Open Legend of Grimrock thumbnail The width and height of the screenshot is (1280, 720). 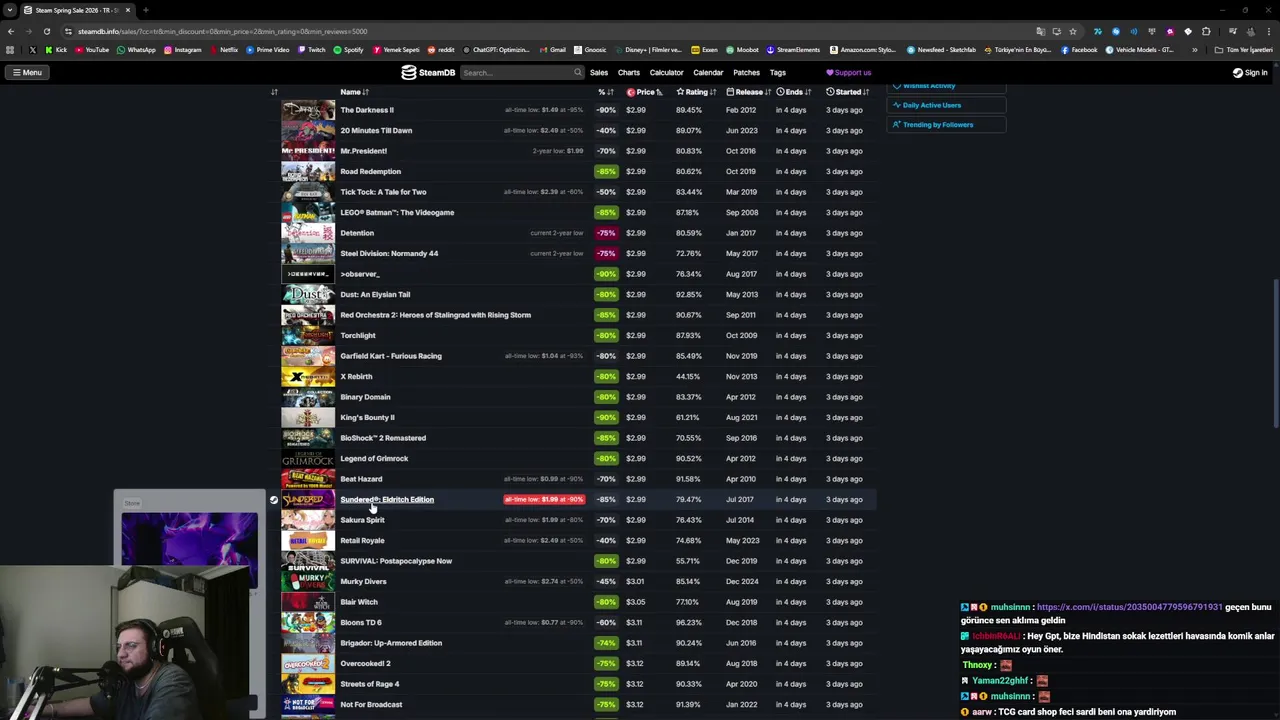pos(308,458)
